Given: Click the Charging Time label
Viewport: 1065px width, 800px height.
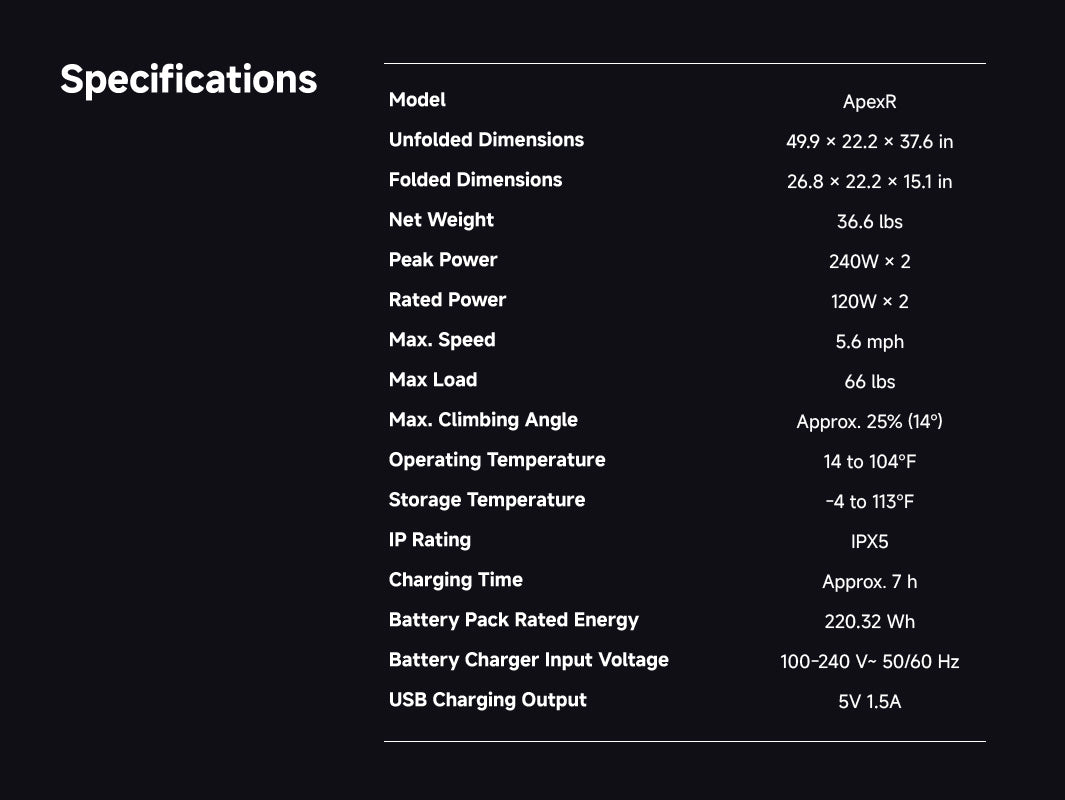Looking at the screenshot, I should click(x=455, y=580).
